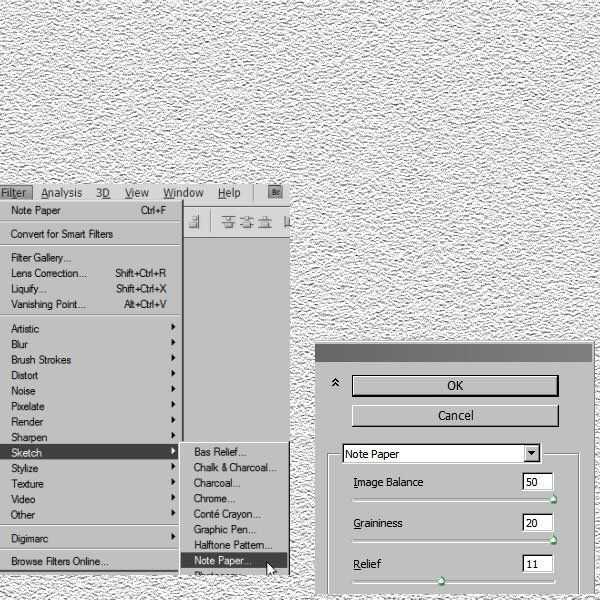The height and width of the screenshot is (600, 600).
Task: Expand the Stylize filter submenu
Action: pos(89,468)
